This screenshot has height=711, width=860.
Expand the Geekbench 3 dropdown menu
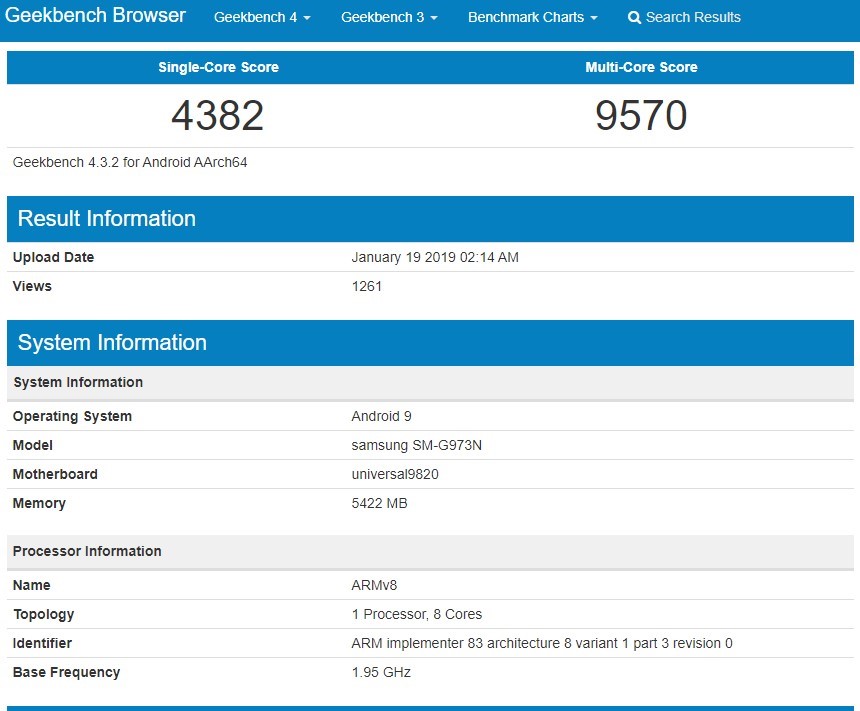coord(389,17)
